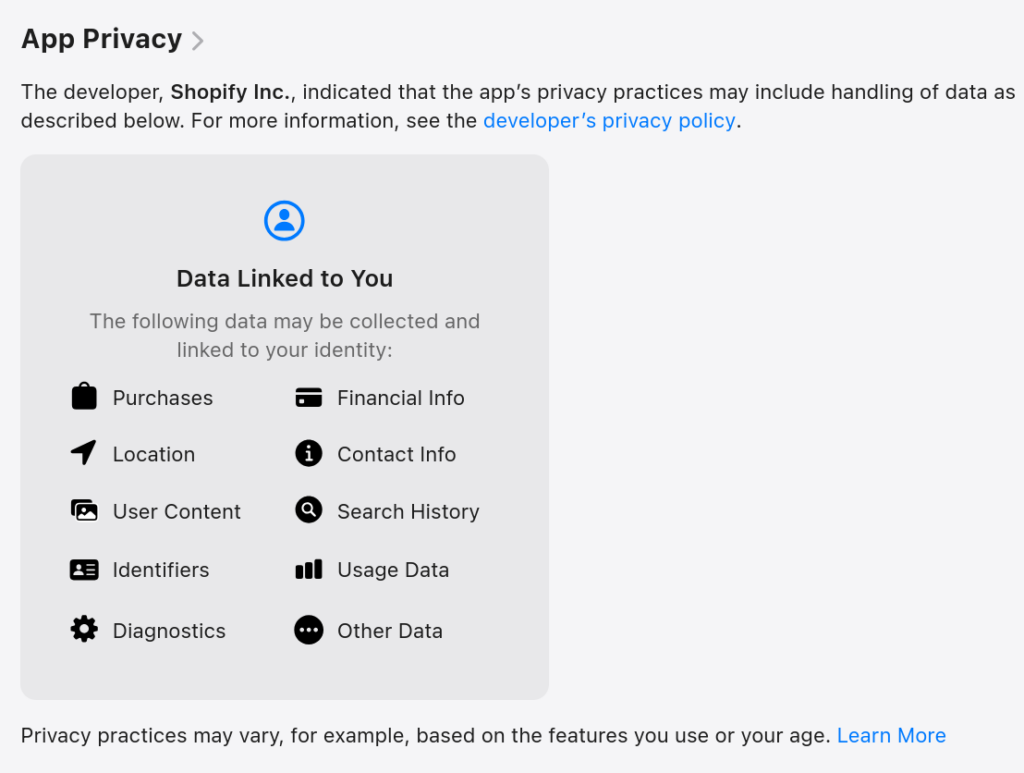Click the Diagnostics gear icon
Viewport: 1024px width, 773px height.
(84, 630)
